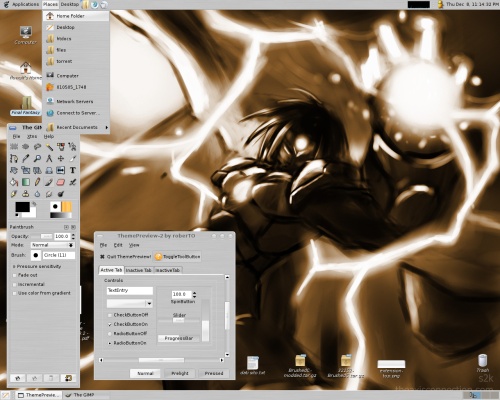Select the Fuzzy Select magic wand tool
Image resolution: width=500 pixels, height=400 pixels.
tap(49, 147)
